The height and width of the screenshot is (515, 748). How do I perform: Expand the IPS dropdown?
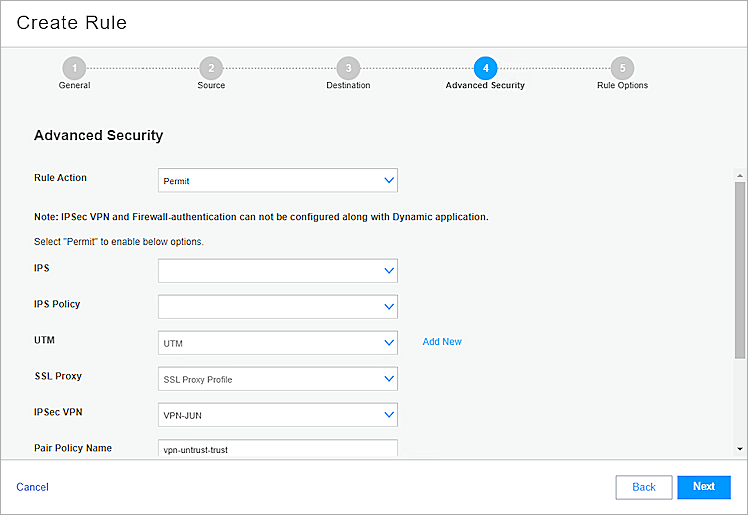tap(278, 270)
